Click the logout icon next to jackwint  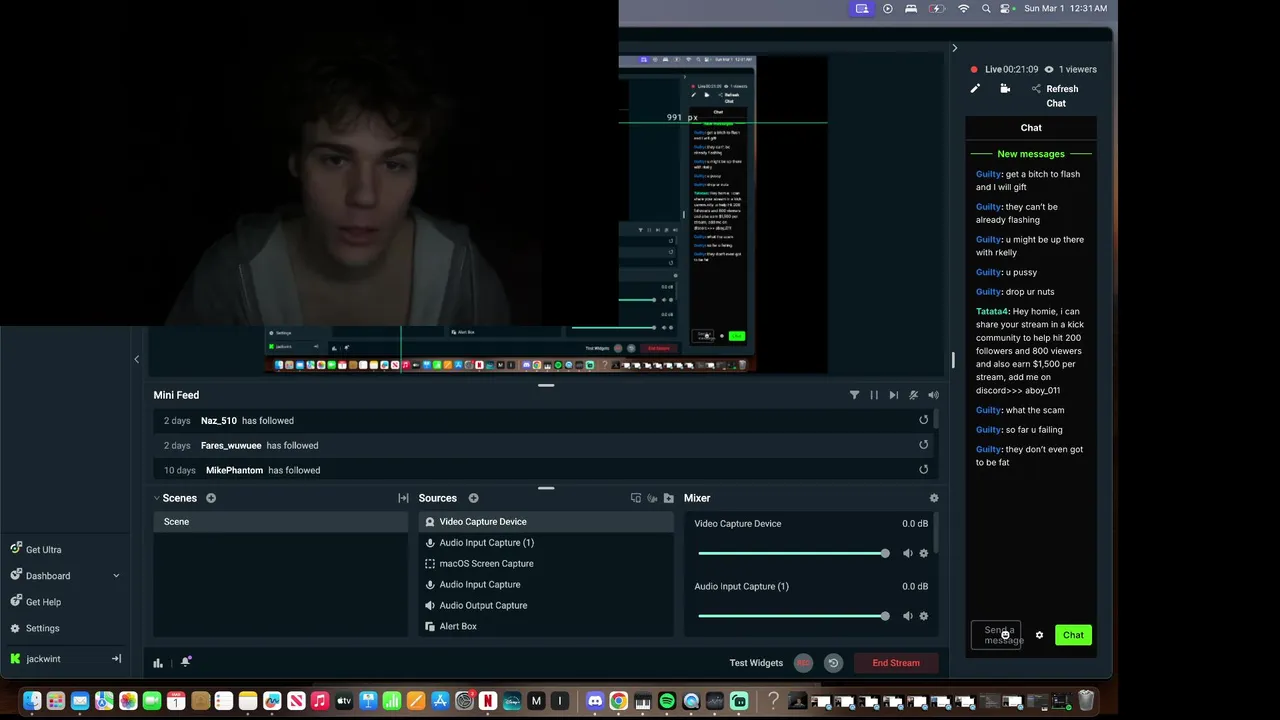coord(116,659)
